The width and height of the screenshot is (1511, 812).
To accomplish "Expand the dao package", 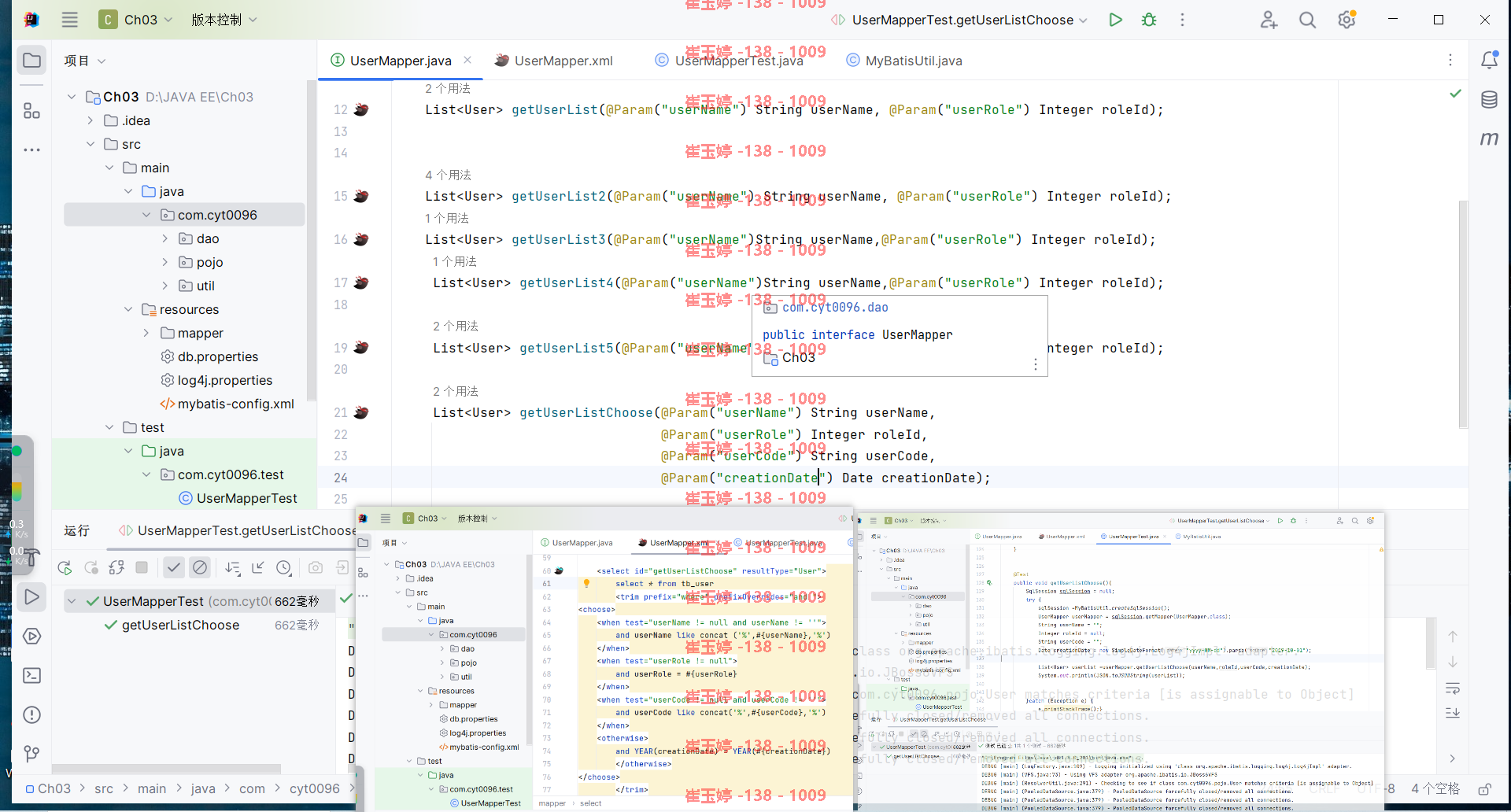I will 164,238.
